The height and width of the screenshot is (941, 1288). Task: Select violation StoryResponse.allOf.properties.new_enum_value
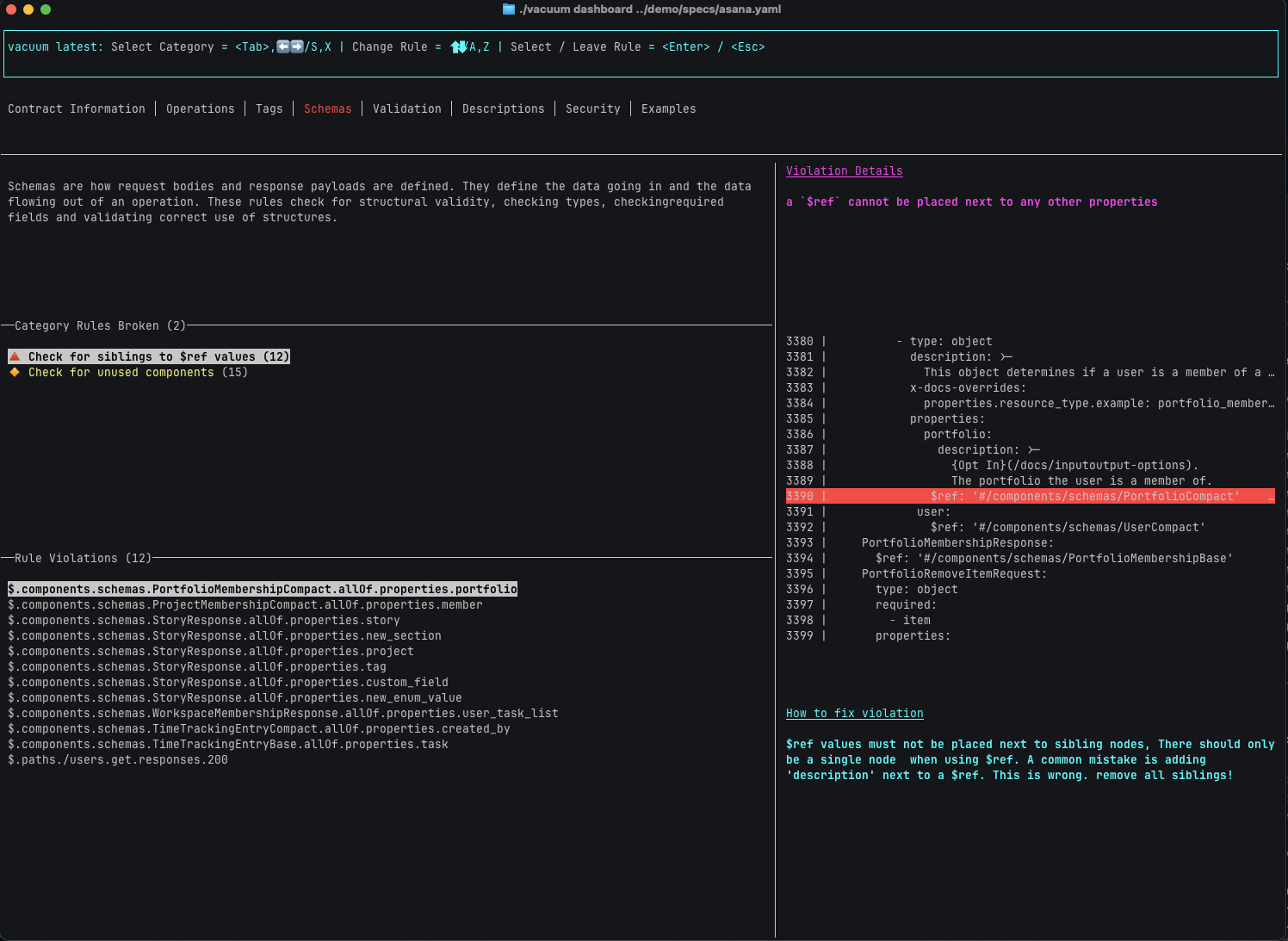235,697
